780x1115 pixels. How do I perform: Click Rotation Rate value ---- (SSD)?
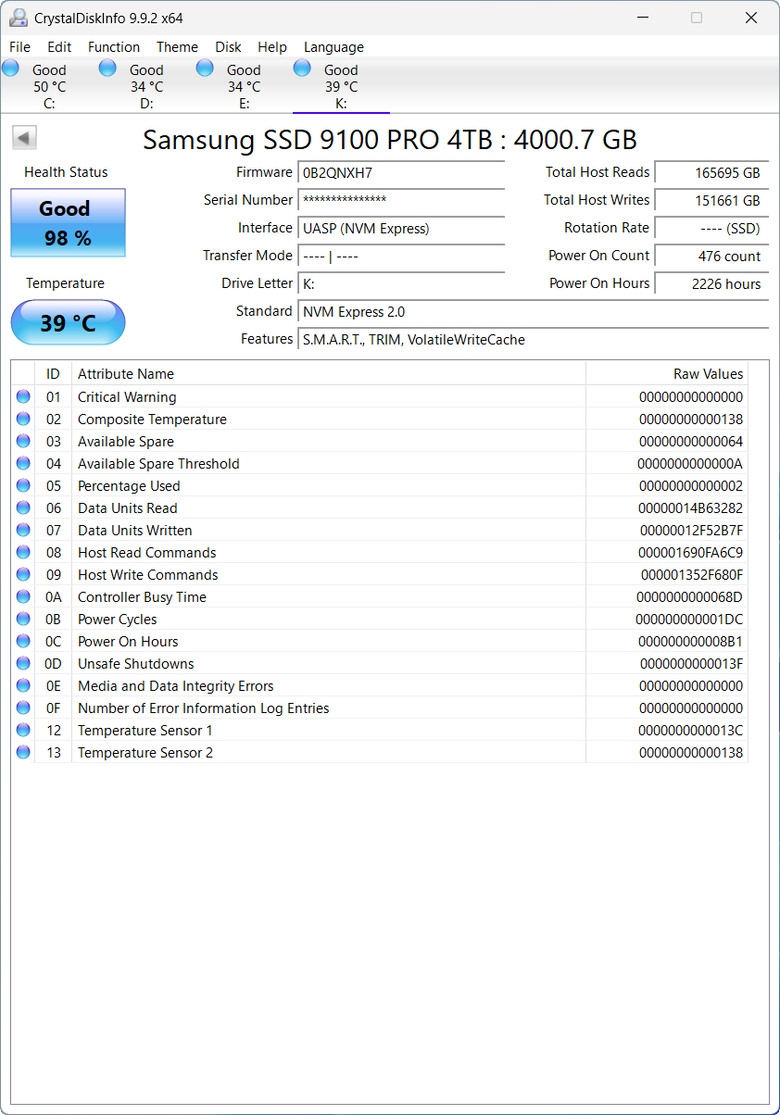pos(712,228)
